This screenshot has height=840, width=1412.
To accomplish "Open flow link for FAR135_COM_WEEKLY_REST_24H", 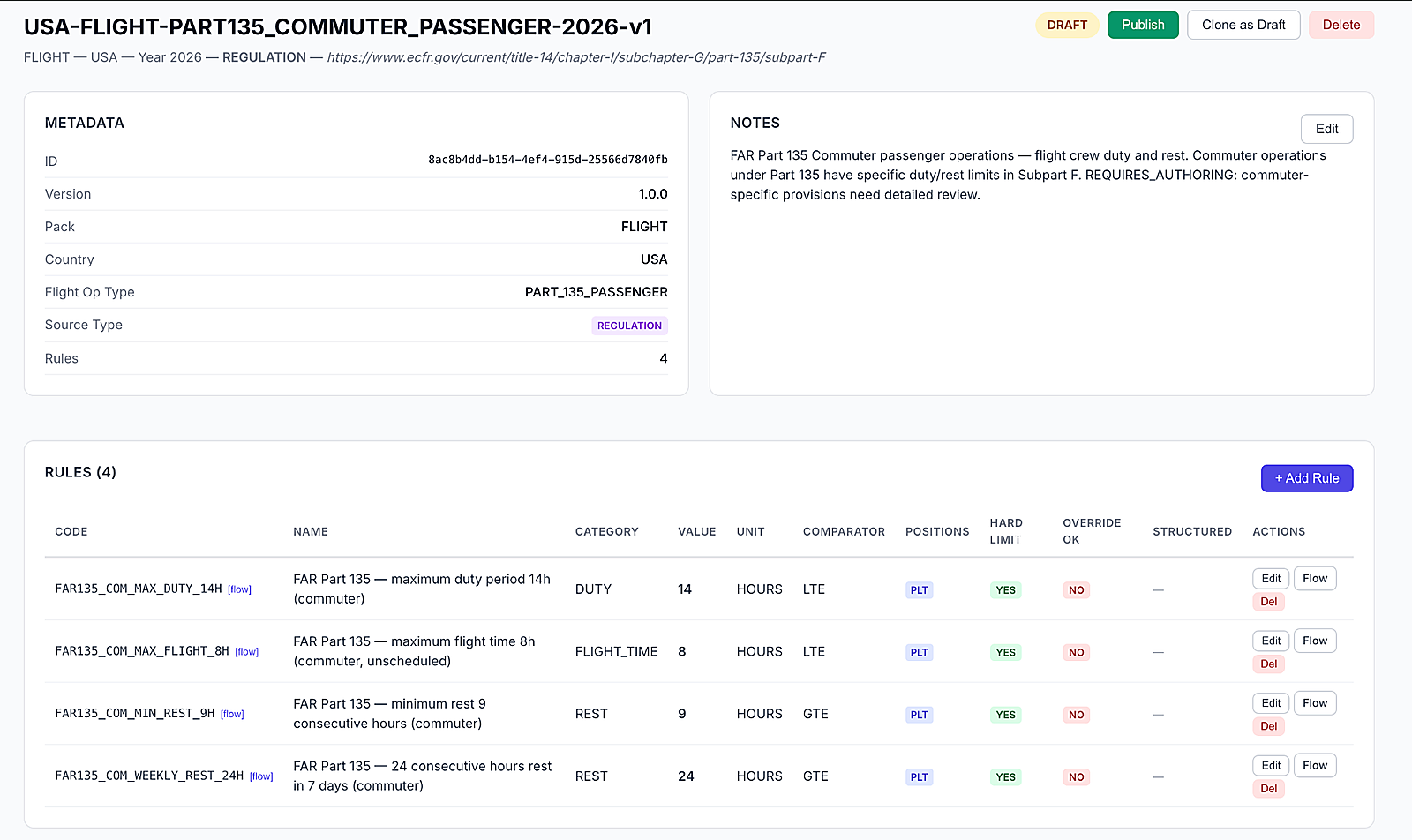I will 261,776.
